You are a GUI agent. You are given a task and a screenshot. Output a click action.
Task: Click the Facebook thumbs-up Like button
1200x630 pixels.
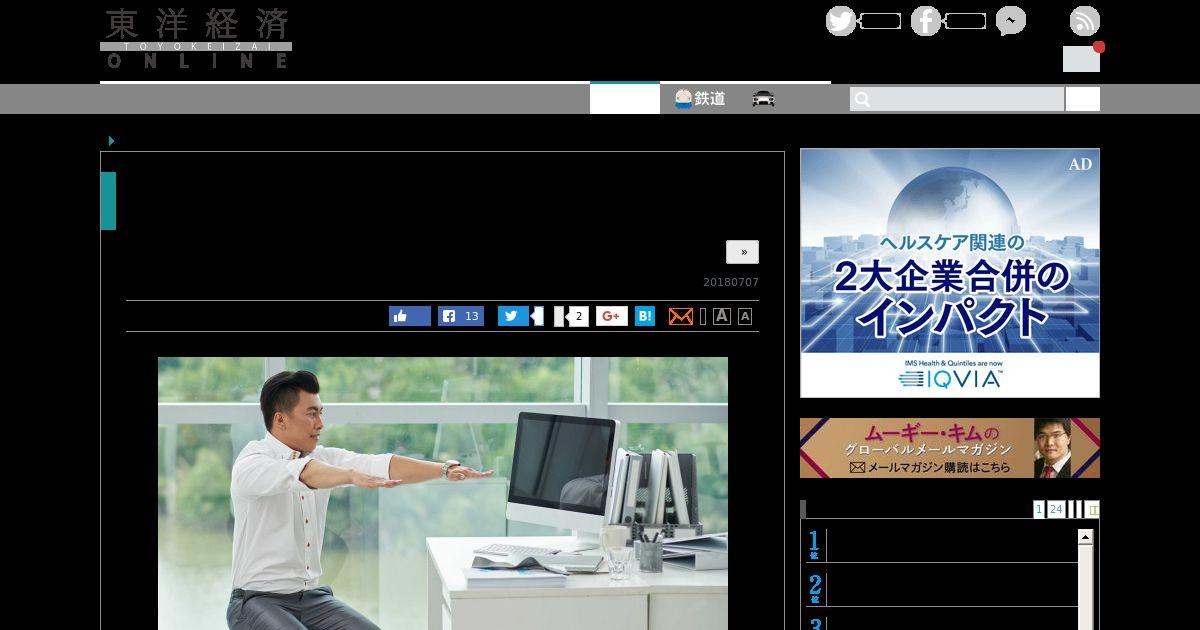pos(410,316)
